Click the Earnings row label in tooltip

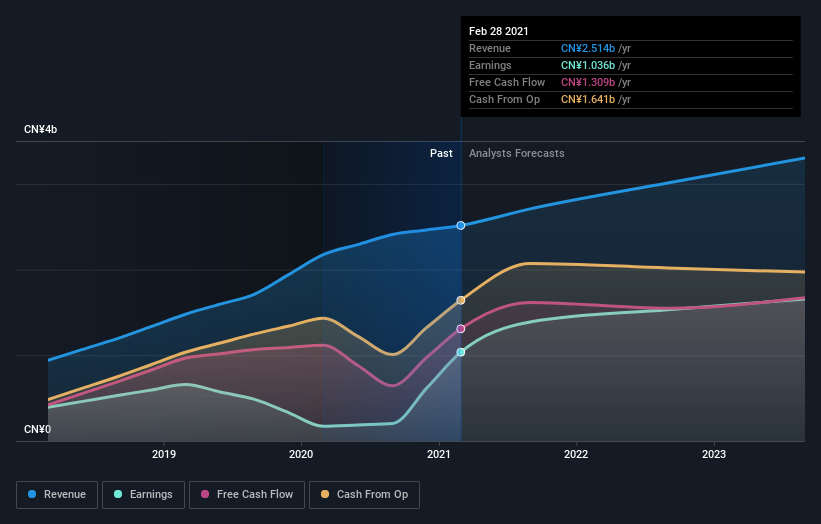pyautogui.click(x=490, y=65)
